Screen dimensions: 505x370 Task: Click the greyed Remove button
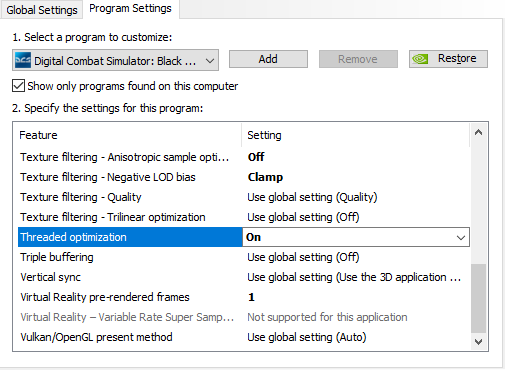[x=358, y=59]
